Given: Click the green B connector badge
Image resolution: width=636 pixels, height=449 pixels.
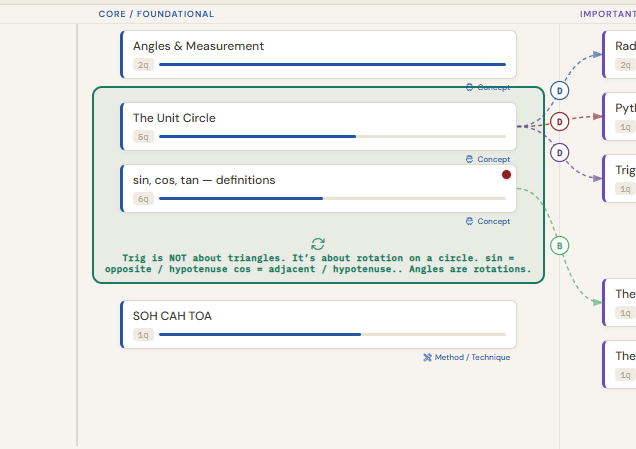Looking at the screenshot, I should click(560, 246).
